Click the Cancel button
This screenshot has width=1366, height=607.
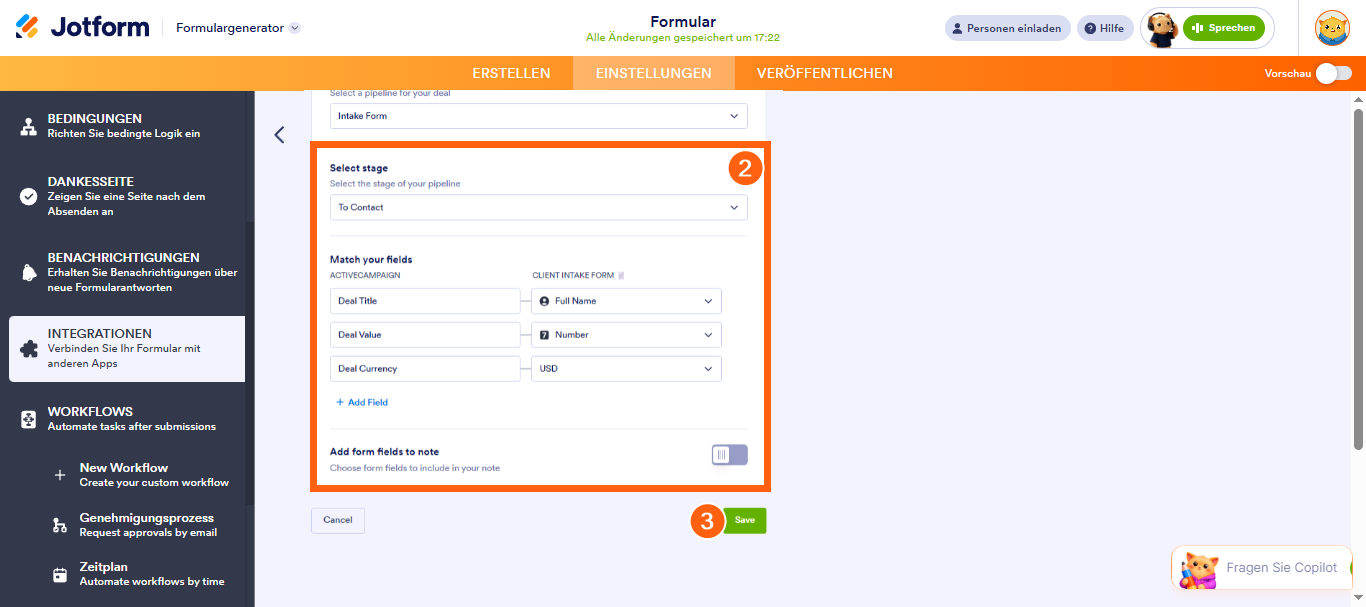[338, 520]
